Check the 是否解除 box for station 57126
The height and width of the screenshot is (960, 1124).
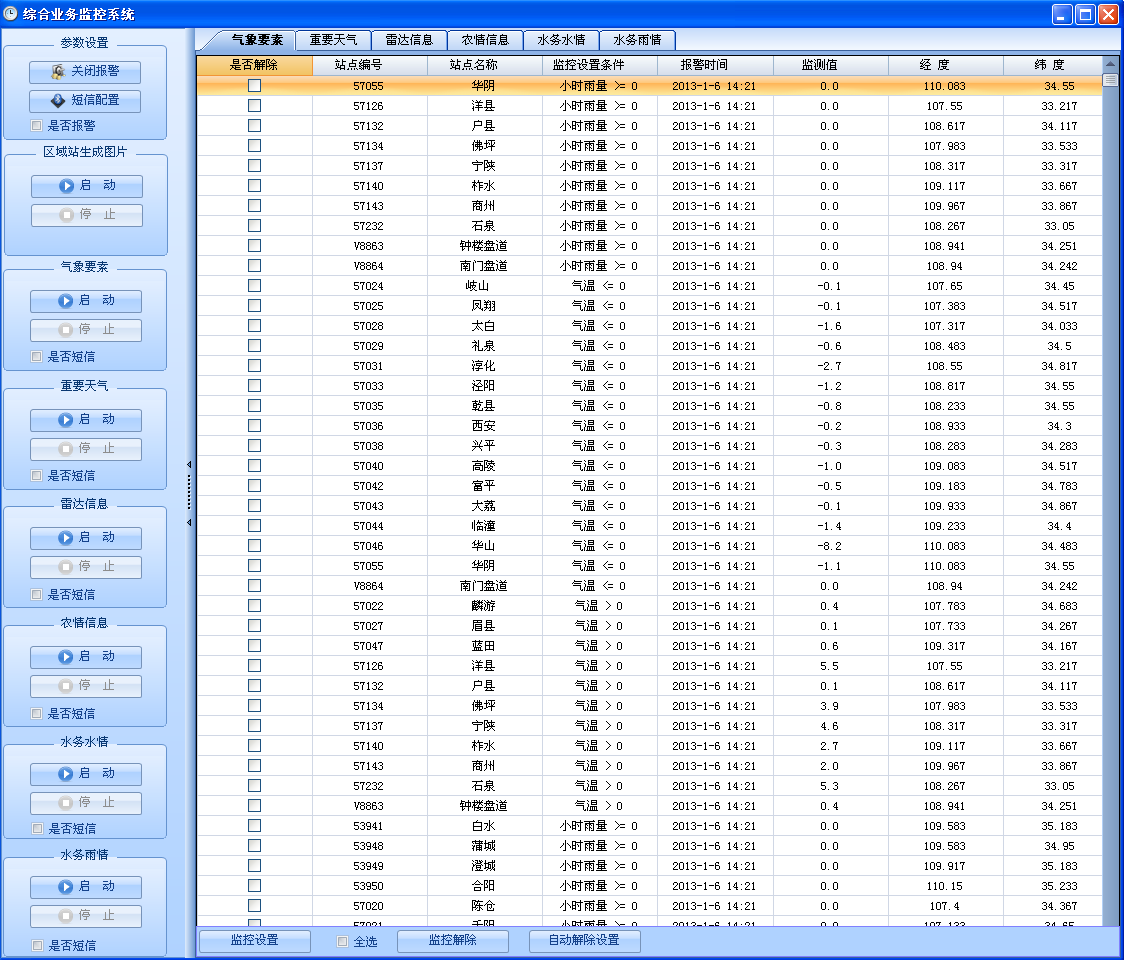pyautogui.click(x=254, y=106)
